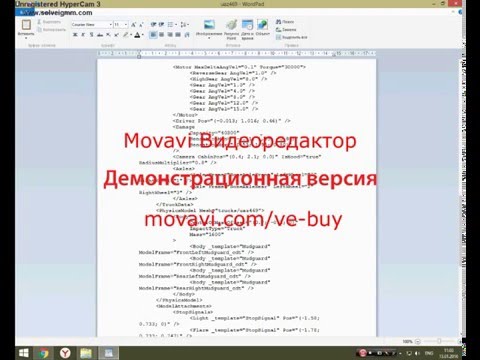Align text left
This screenshot has width=480, height=360.
coord(153,35)
